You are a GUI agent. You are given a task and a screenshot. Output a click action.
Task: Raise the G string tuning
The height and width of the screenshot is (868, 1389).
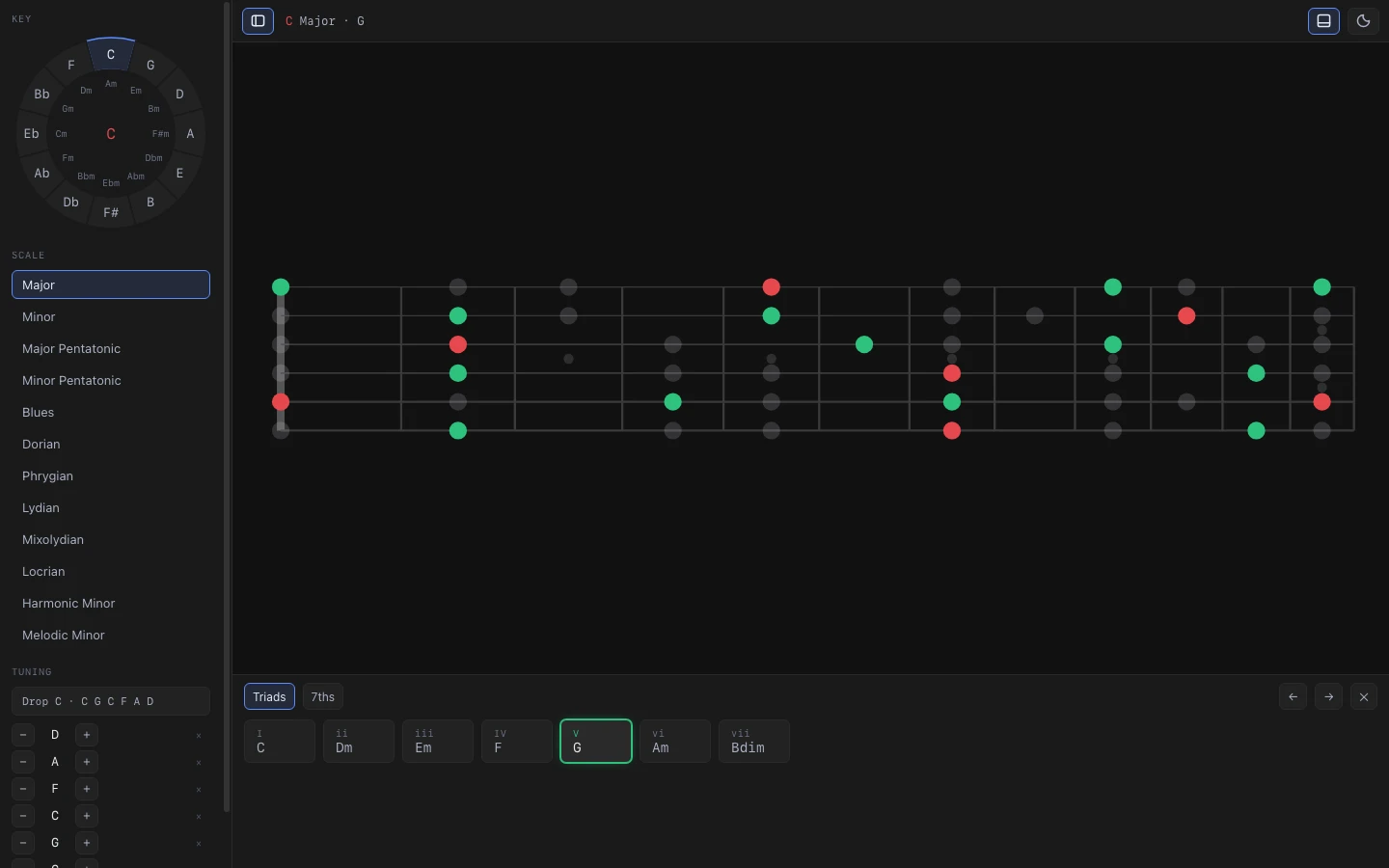click(87, 843)
